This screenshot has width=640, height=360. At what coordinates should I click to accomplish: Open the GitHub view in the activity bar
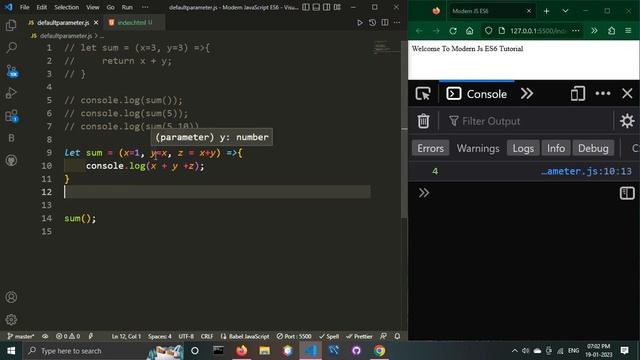coord(11,160)
